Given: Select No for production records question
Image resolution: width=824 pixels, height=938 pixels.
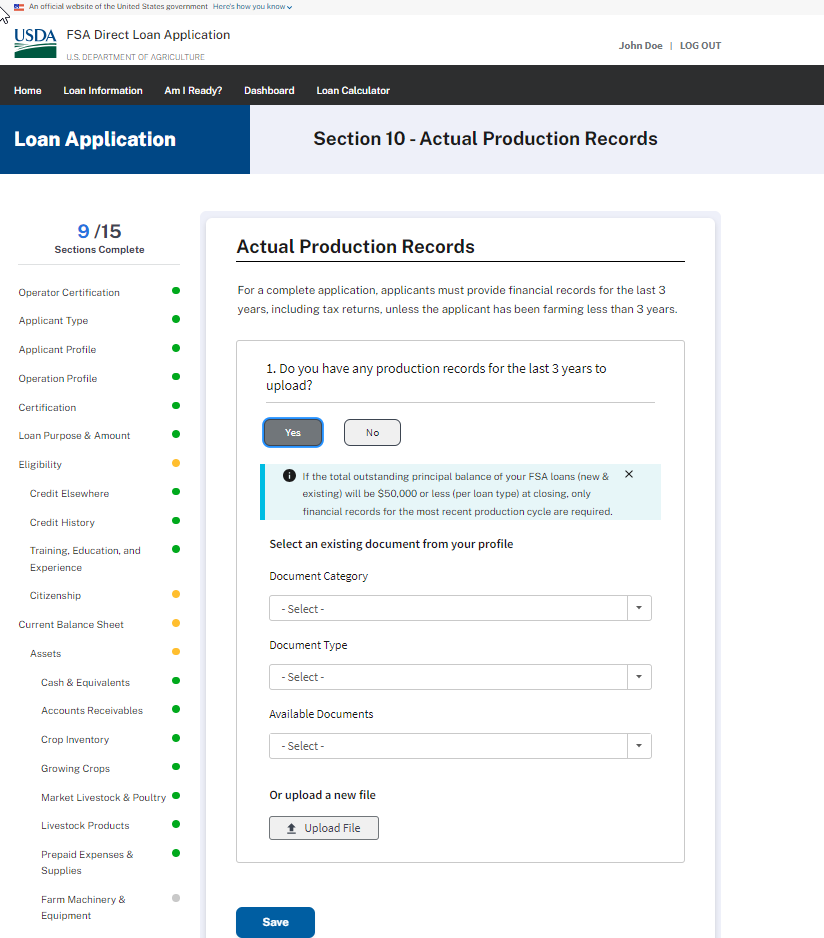Looking at the screenshot, I should [372, 432].
